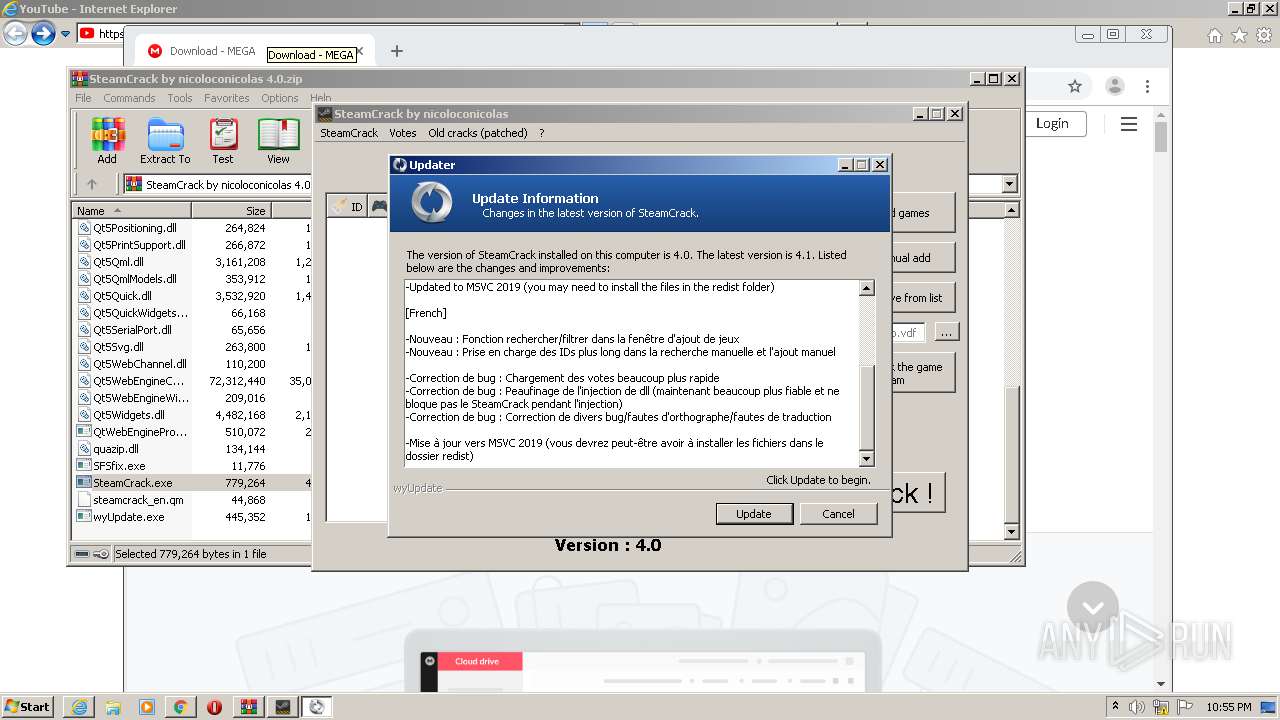Screen dimensions: 1280x720
Task: Open the Votes menu
Action: 403,133
